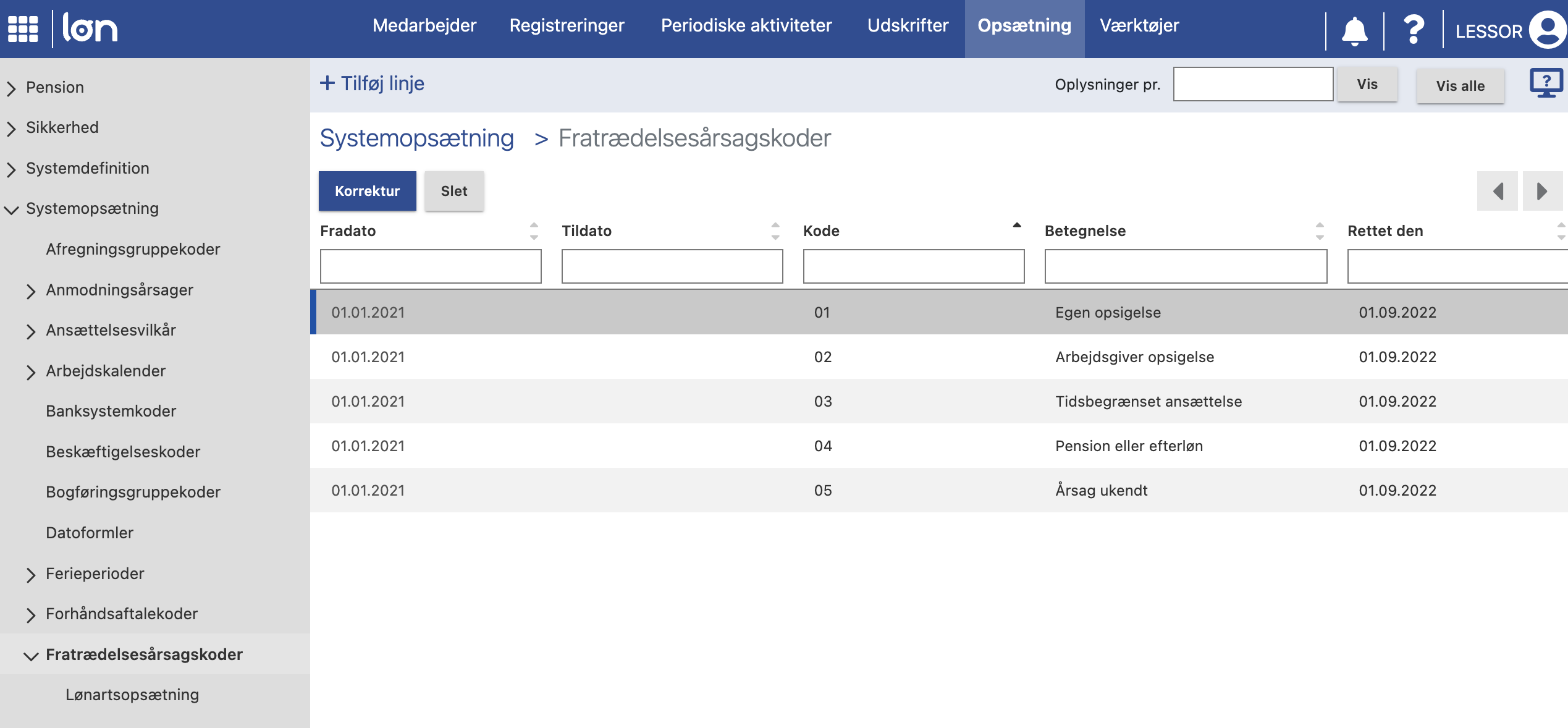1568x728 pixels.
Task: Click the Tilføj linje link
Action: [x=371, y=82]
